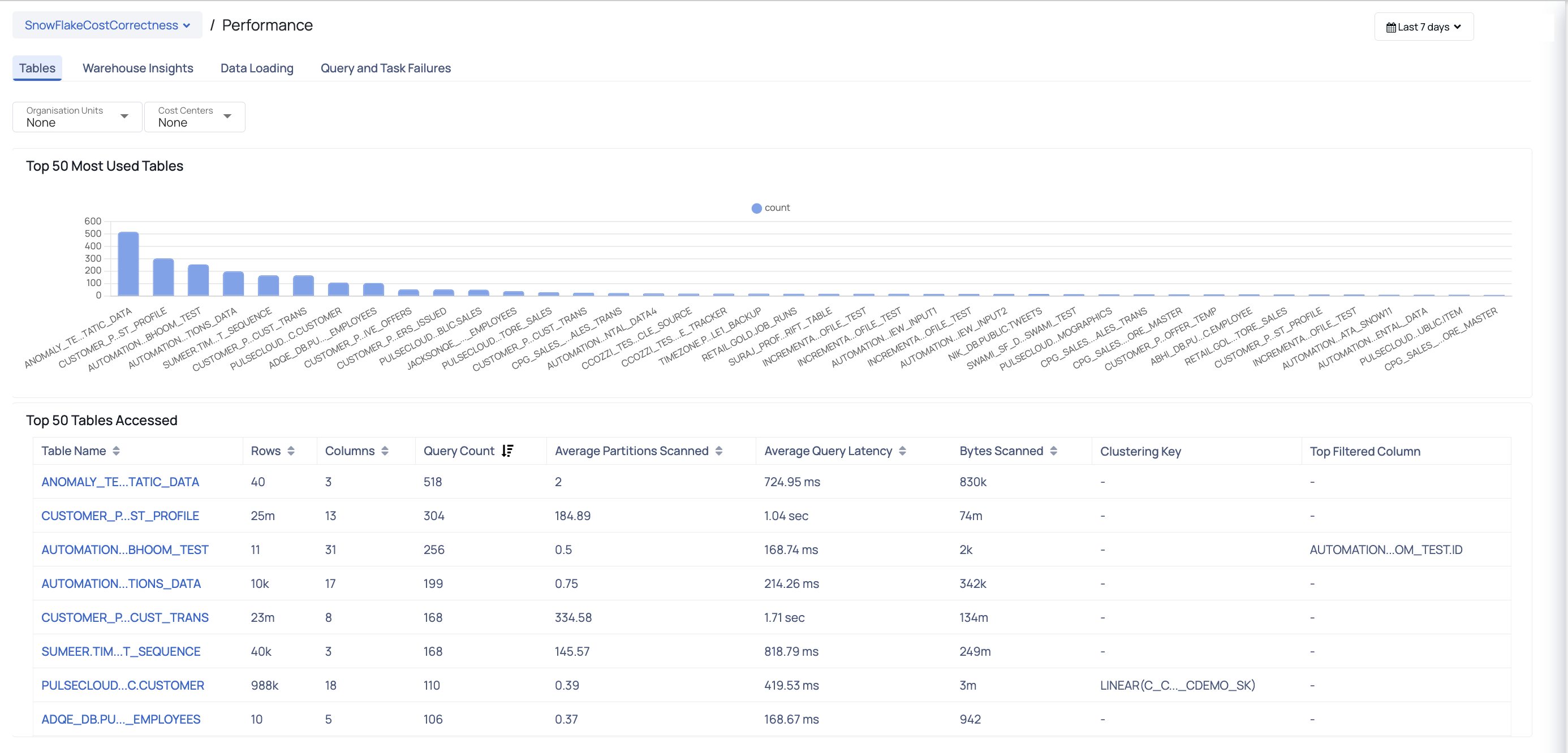Click the 724.95 ms latency value
The image size is (1568, 753).
click(792, 482)
